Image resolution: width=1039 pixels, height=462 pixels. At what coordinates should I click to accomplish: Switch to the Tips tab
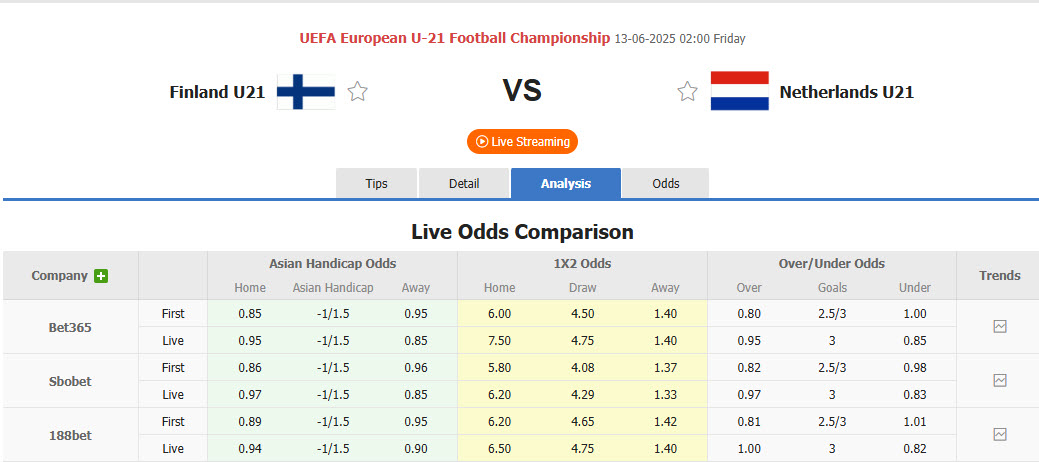376,183
